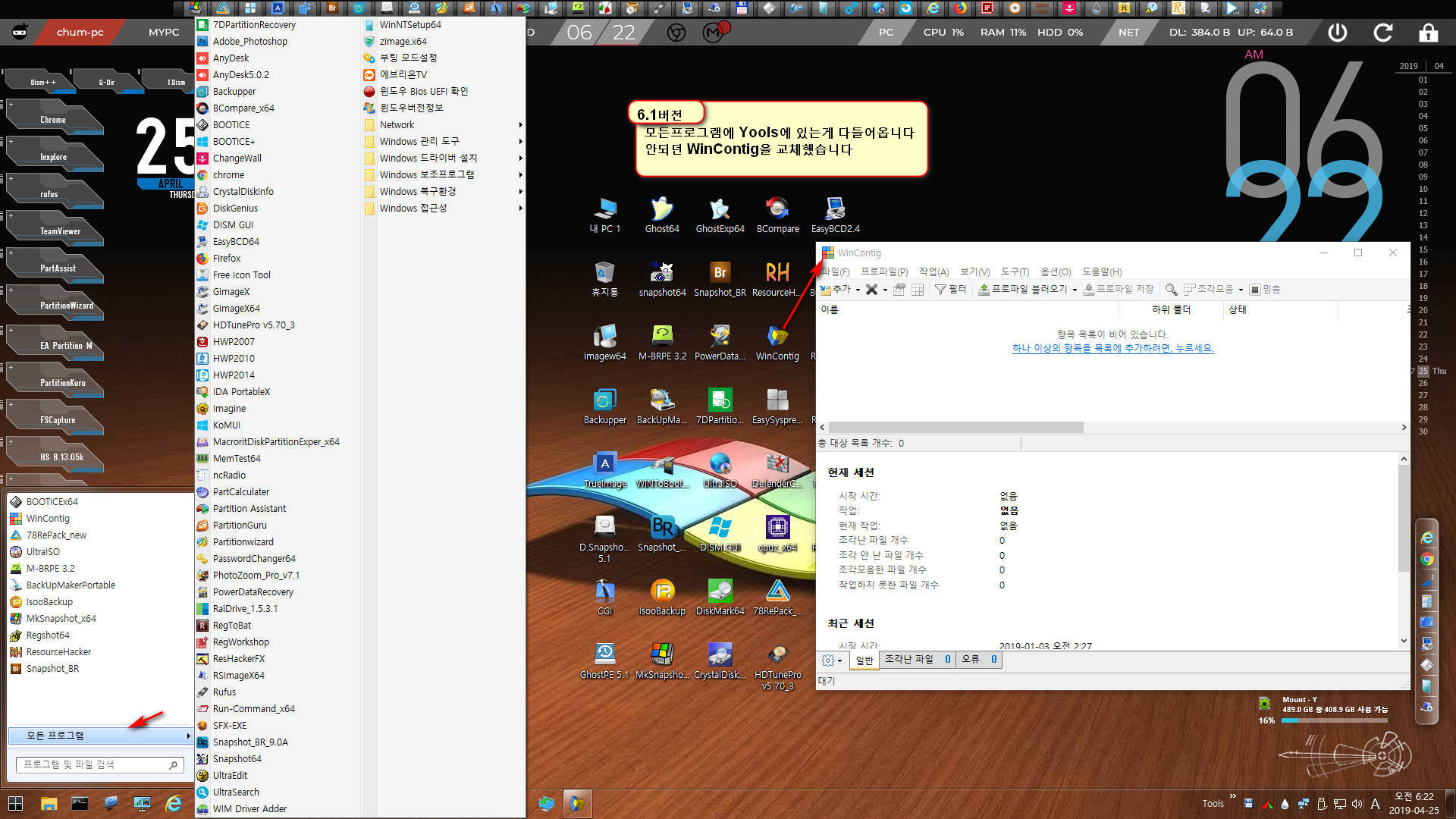
Task: Click 모든 프로그램 in start menu
Action: click(x=100, y=736)
